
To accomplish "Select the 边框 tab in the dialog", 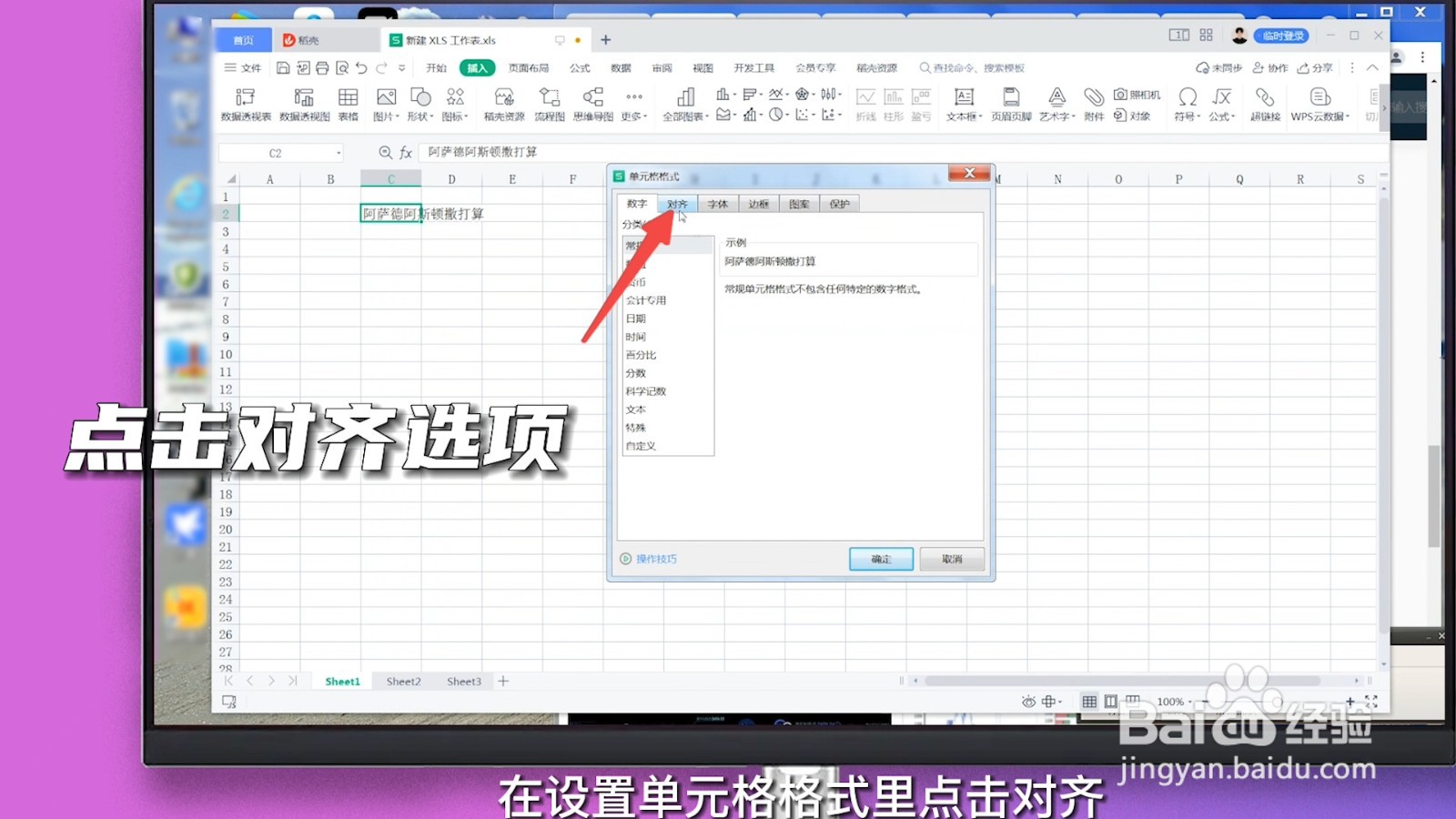I will pyautogui.click(x=759, y=204).
